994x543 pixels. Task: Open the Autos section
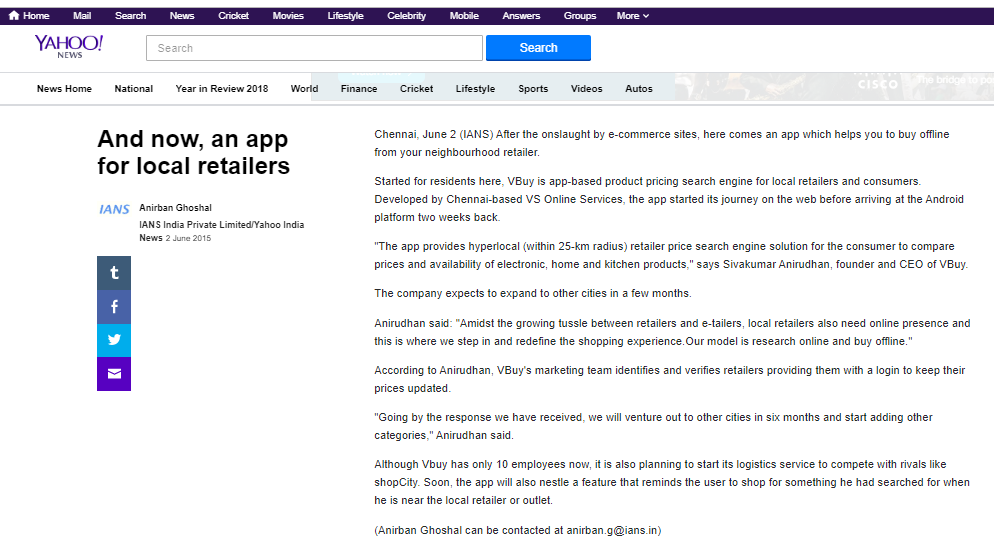(x=639, y=89)
